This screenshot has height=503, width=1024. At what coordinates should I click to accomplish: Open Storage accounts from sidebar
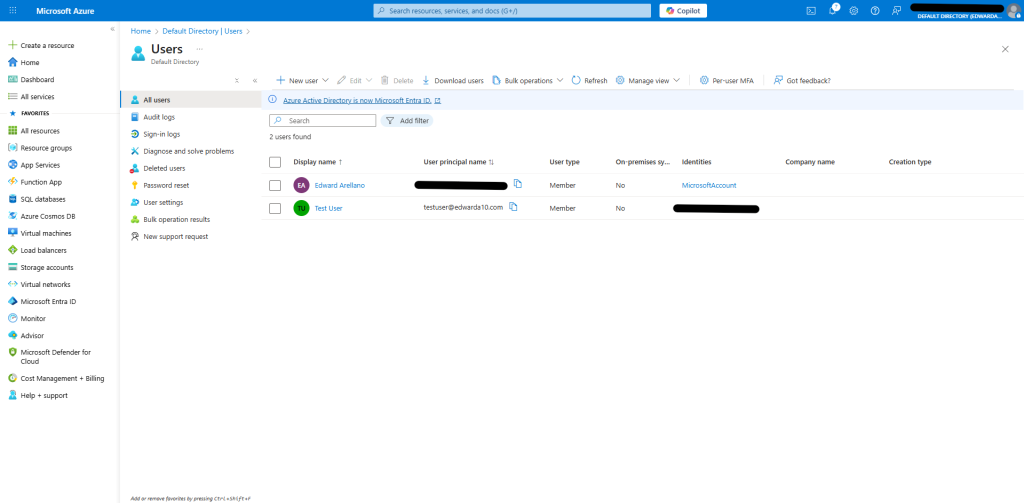coord(47,267)
